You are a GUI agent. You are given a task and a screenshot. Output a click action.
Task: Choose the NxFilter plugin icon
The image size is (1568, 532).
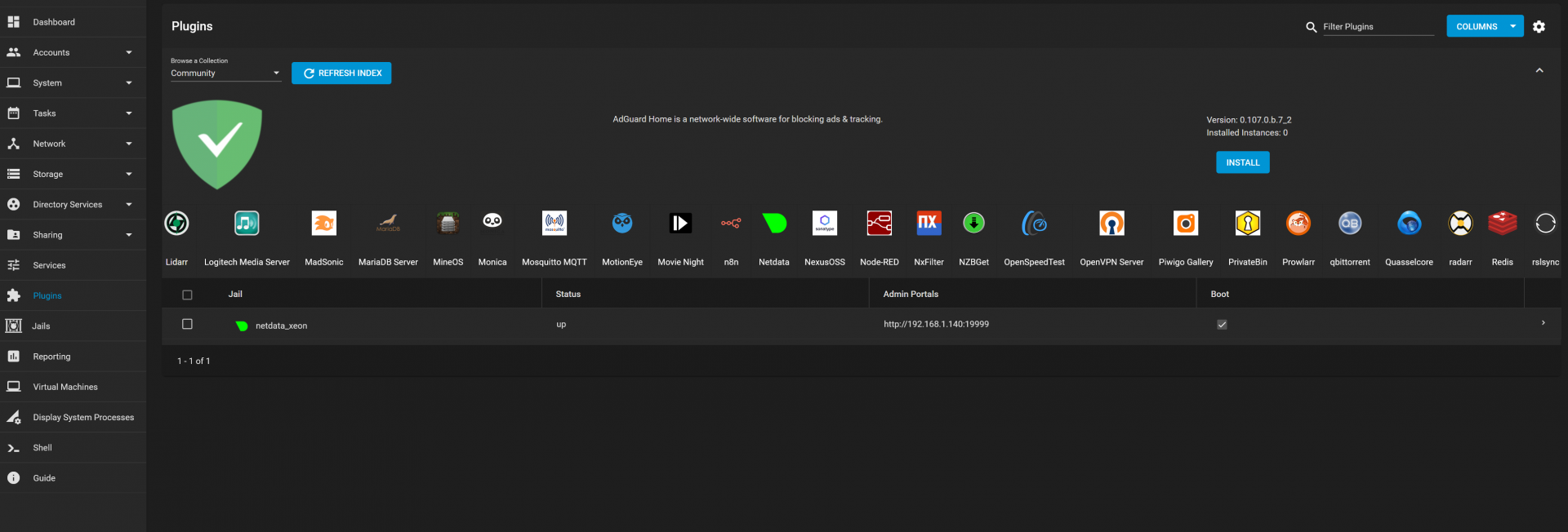click(929, 223)
